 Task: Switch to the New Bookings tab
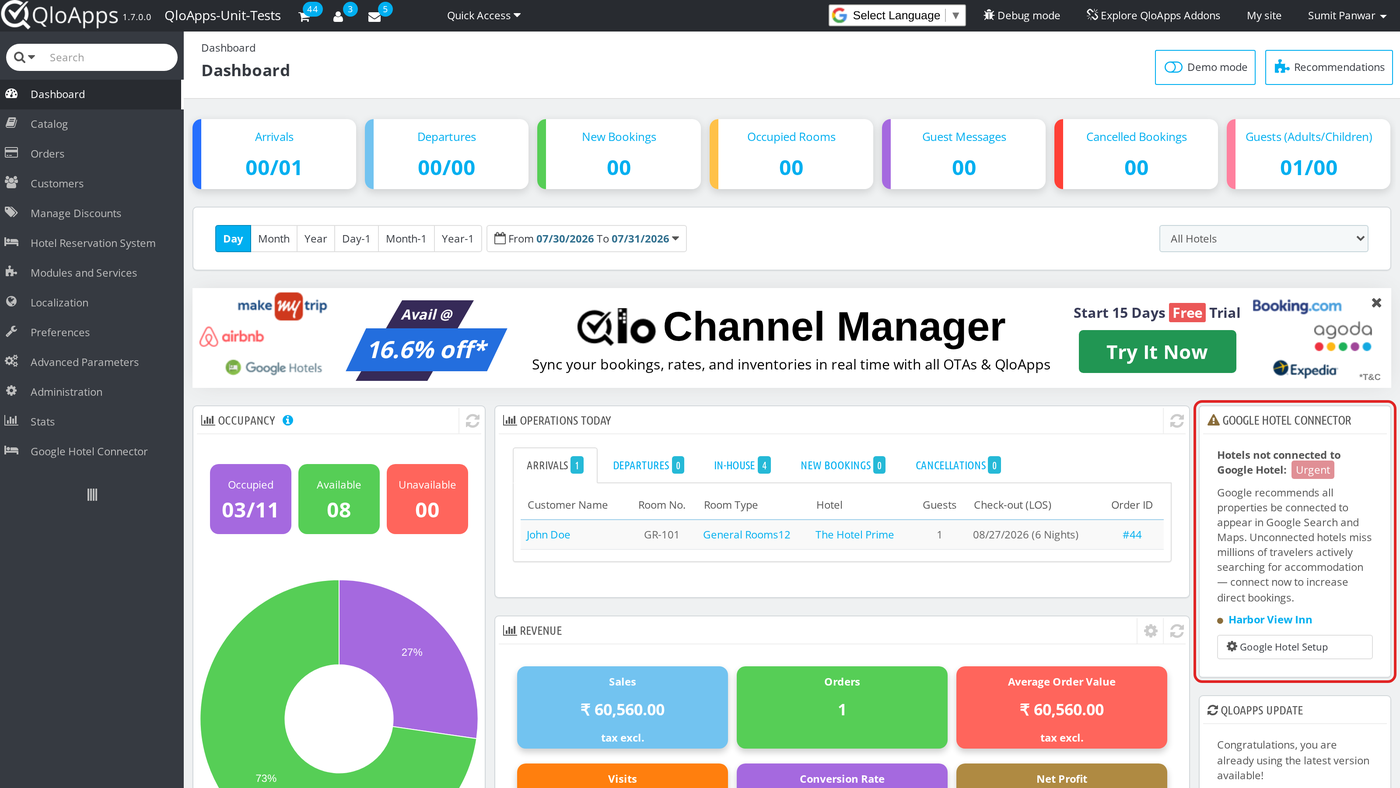[x=843, y=465]
